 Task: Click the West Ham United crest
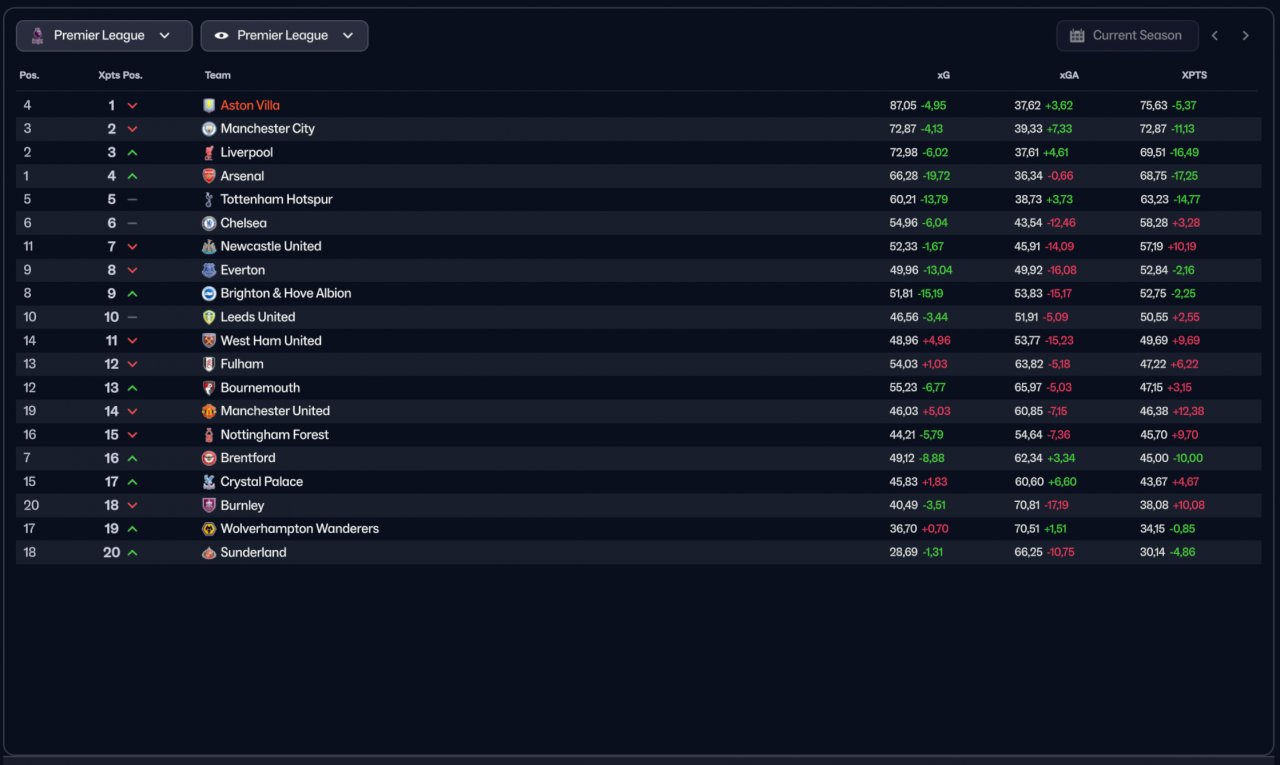[x=209, y=340]
